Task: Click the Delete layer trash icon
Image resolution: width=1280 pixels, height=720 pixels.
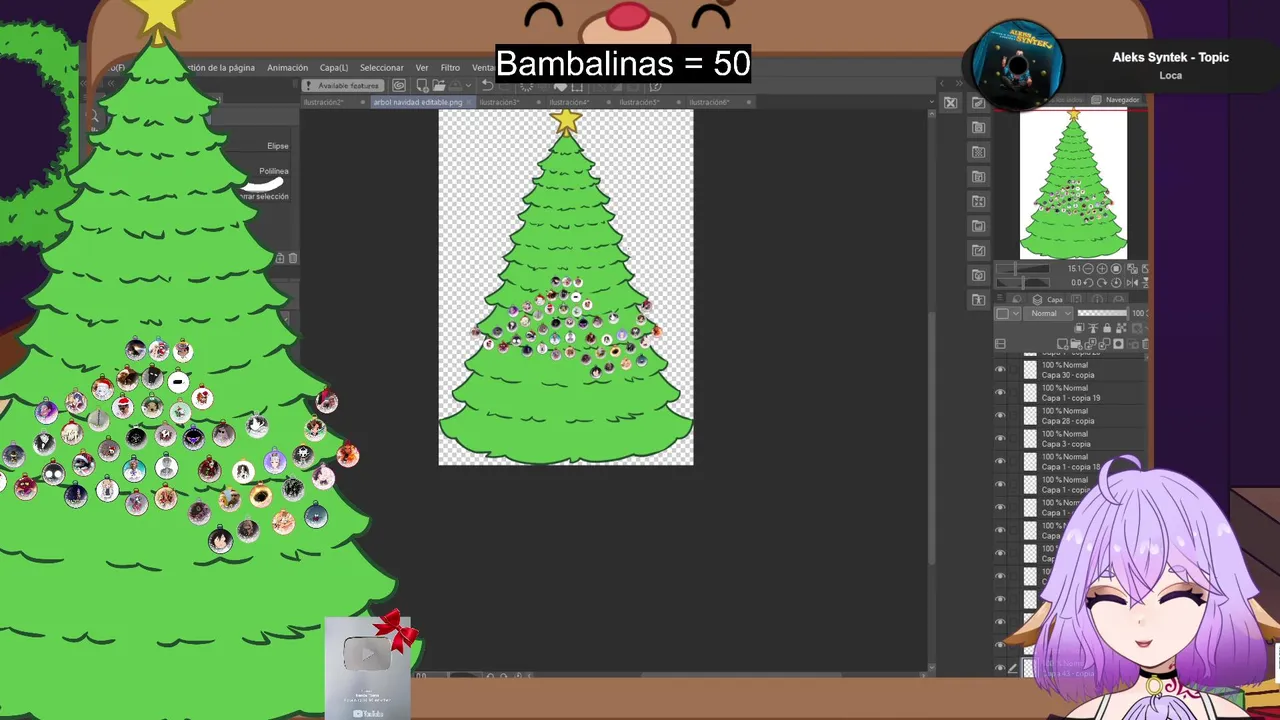Action: (1146, 344)
